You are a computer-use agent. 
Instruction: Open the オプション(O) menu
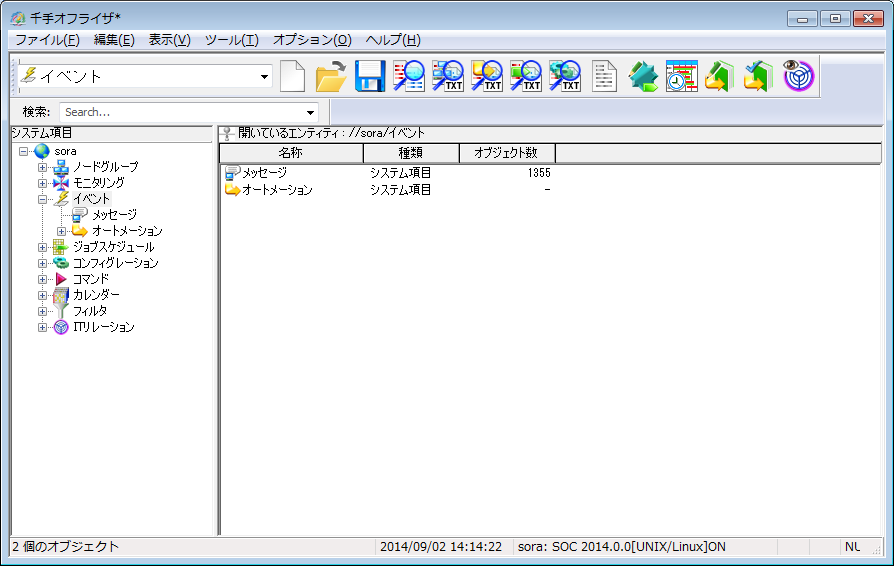(x=312, y=40)
